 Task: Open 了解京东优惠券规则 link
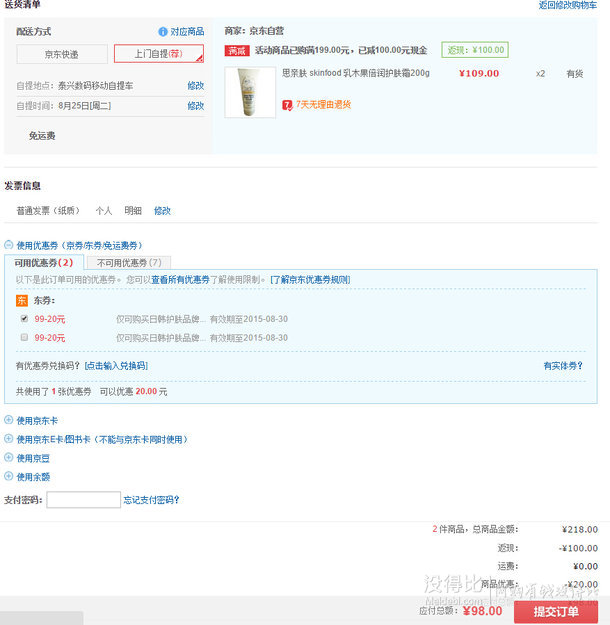[310, 279]
